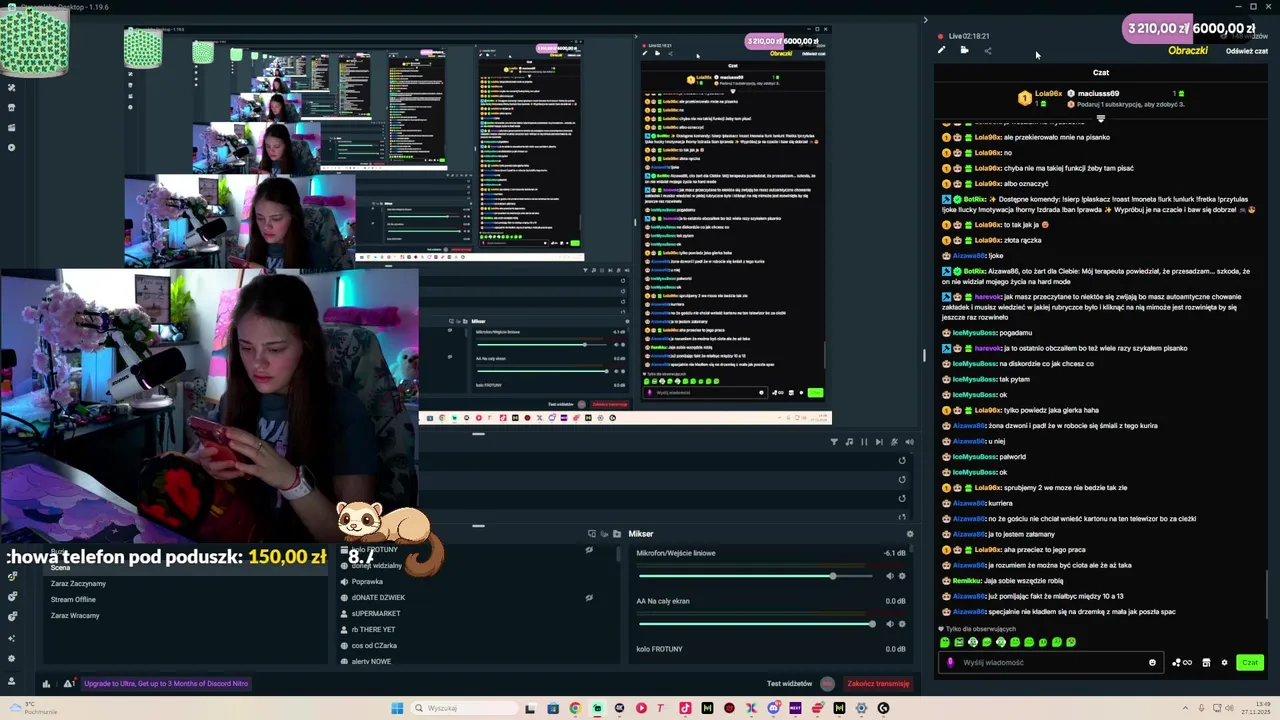Switch to Stream Offline scene
Image resolution: width=1280 pixels, height=720 pixels.
point(73,600)
